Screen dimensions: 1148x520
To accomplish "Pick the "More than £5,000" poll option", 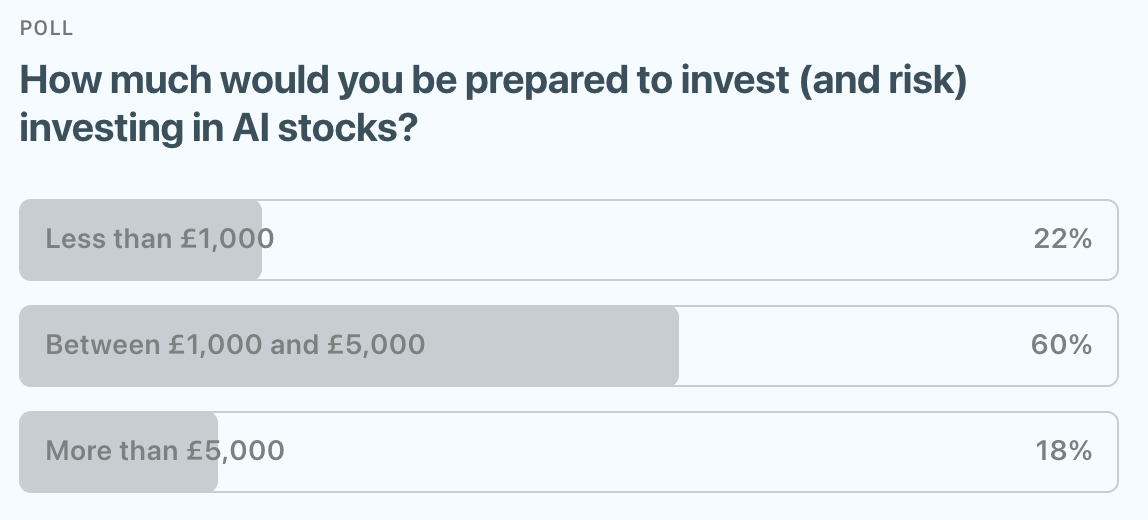I will pyautogui.click(x=568, y=452).
